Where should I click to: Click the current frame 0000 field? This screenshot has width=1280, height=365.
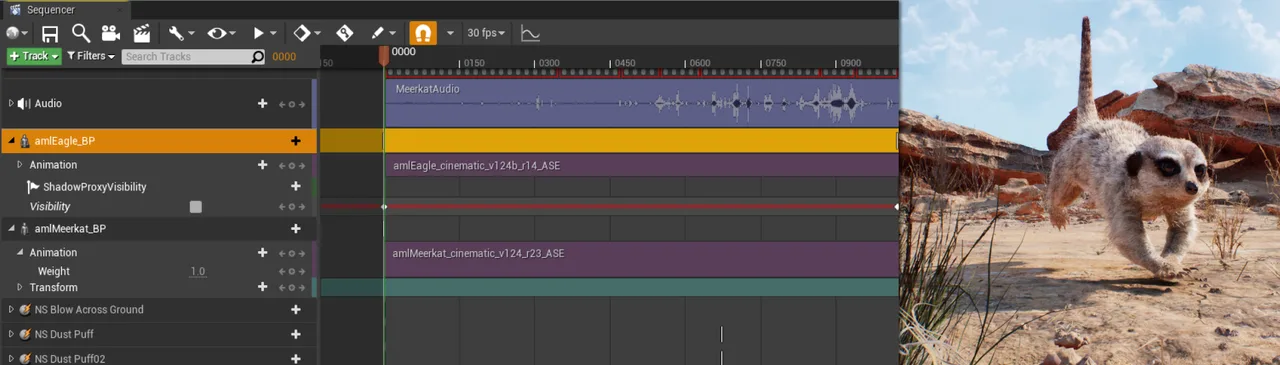point(284,57)
